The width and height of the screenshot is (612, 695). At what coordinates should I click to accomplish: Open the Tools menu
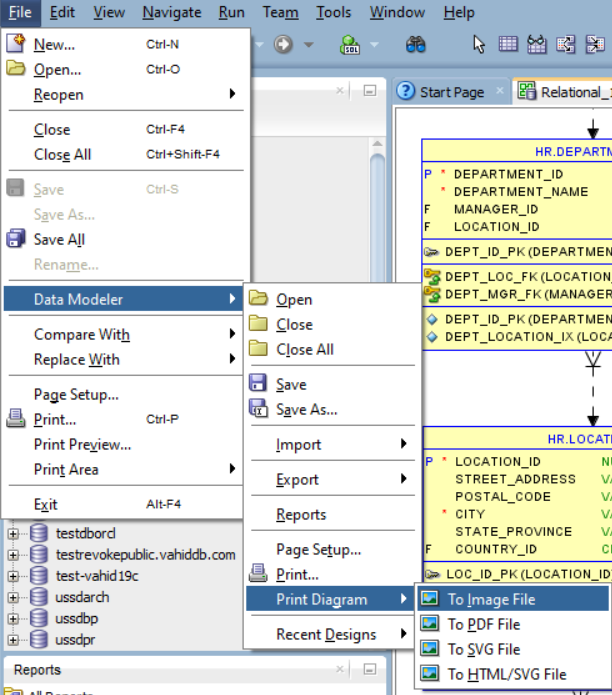[x=333, y=12]
